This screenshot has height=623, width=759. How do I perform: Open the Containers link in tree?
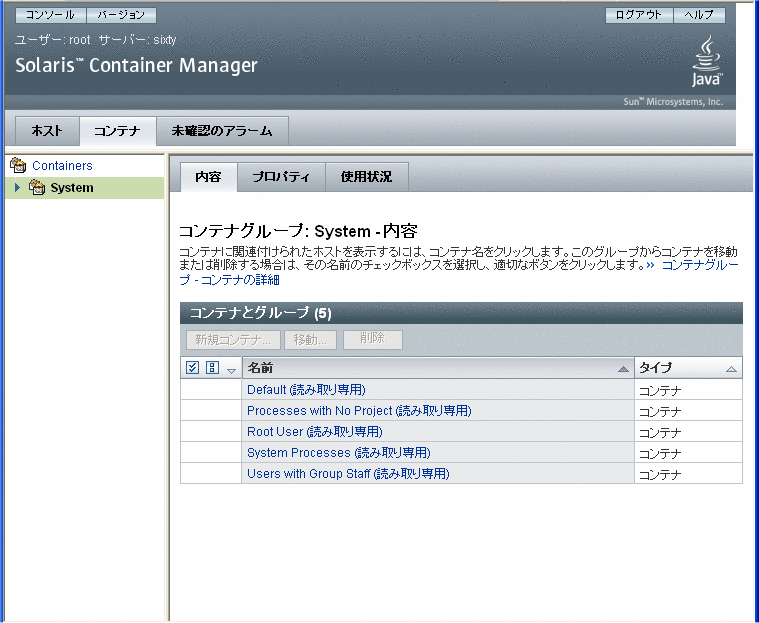(x=62, y=166)
